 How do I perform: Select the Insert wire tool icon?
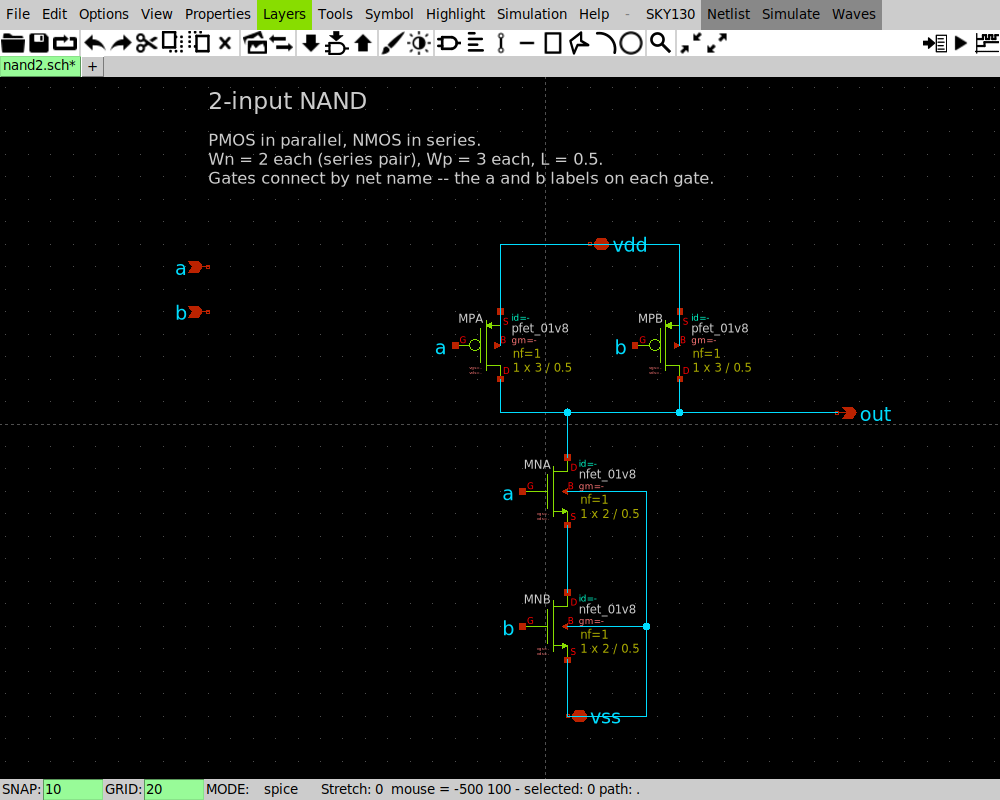click(x=501, y=43)
